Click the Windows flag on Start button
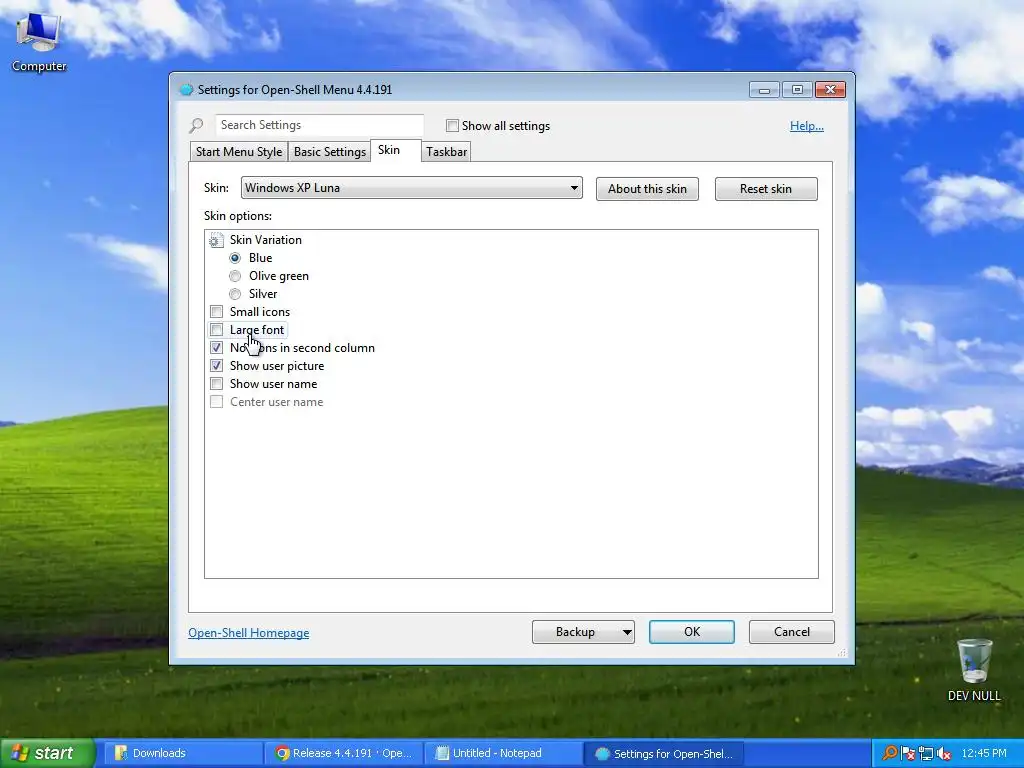 [19, 753]
